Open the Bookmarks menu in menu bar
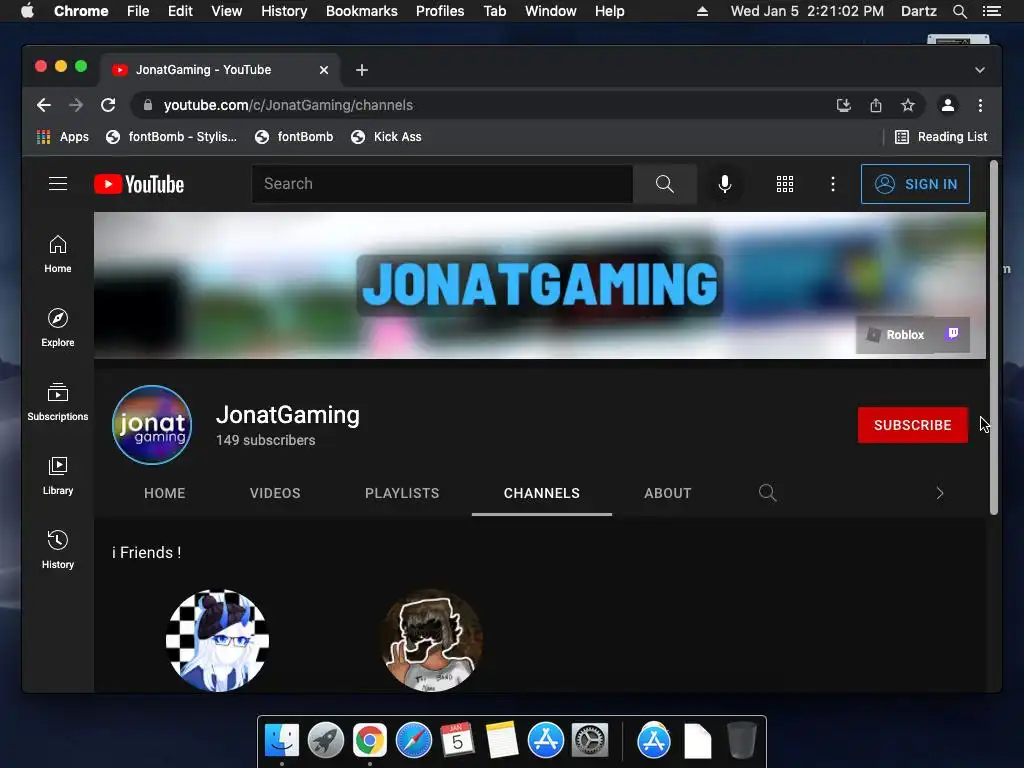Image resolution: width=1024 pixels, height=768 pixels. pyautogui.click(x=362, y=11)
